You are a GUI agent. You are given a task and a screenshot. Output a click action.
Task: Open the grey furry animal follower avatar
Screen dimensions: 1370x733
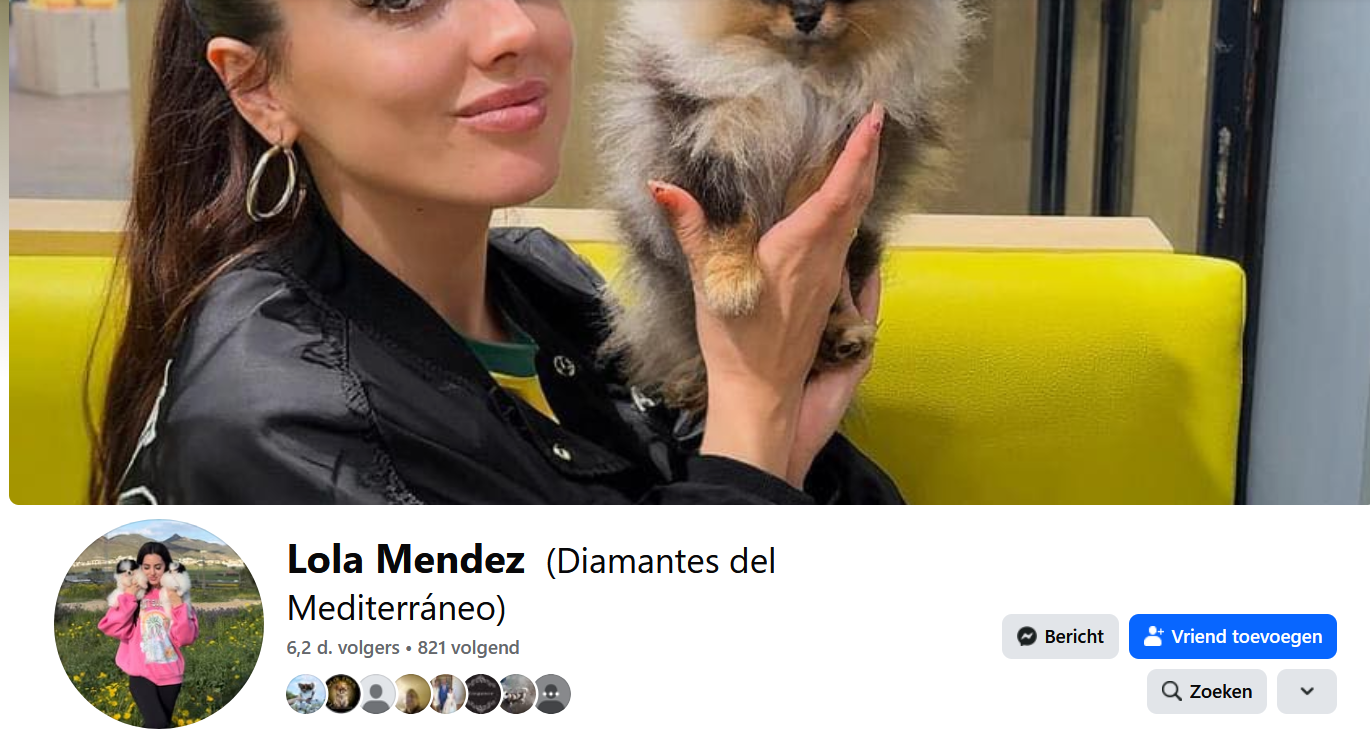coord(516,694)
